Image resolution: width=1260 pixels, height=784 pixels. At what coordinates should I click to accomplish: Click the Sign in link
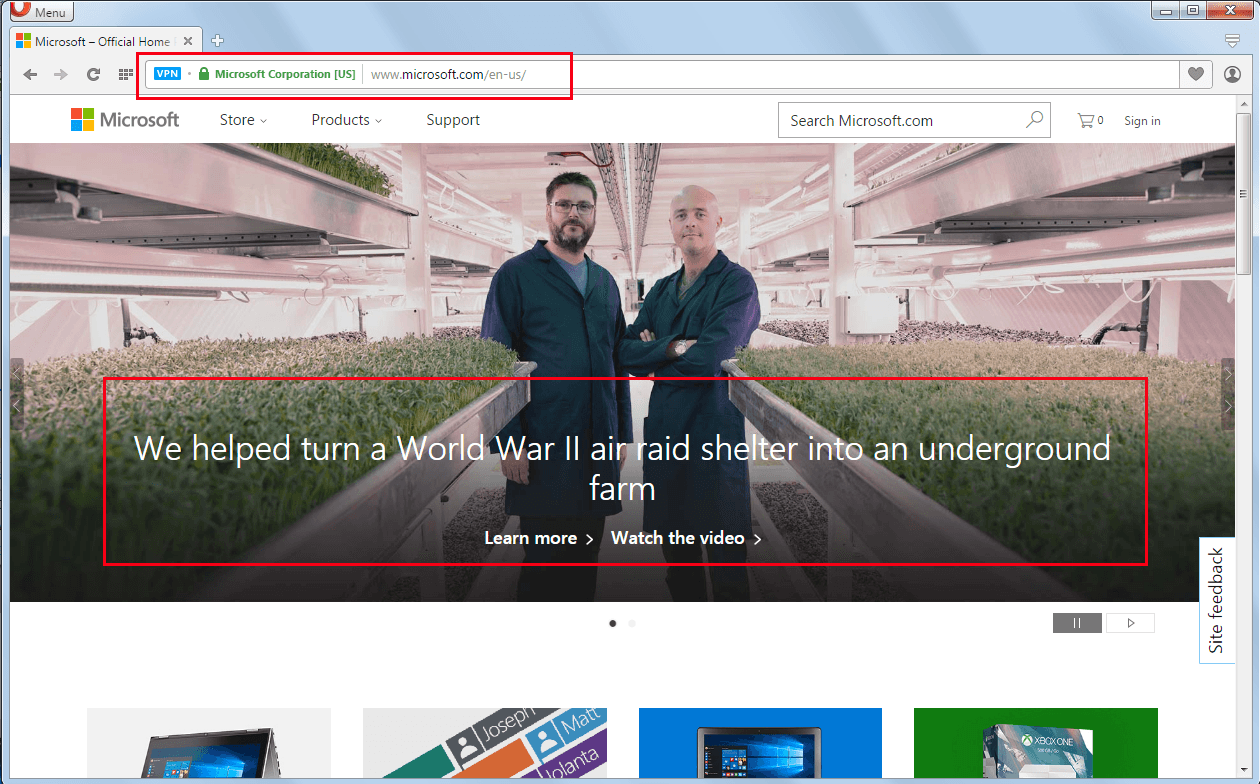coord(1142,121)
